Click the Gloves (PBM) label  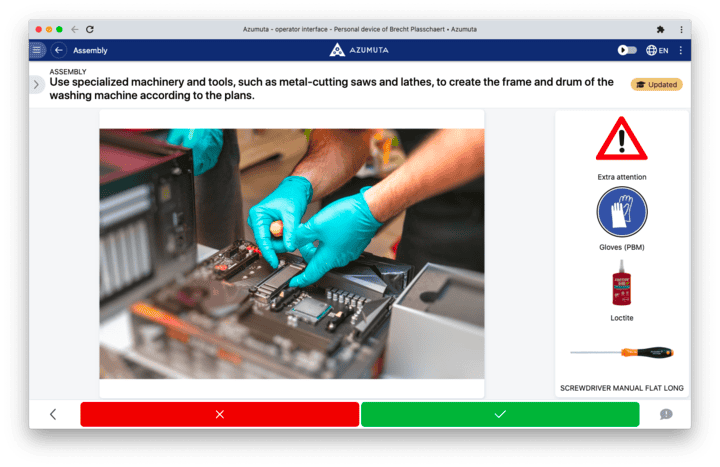tap(622, 247)
